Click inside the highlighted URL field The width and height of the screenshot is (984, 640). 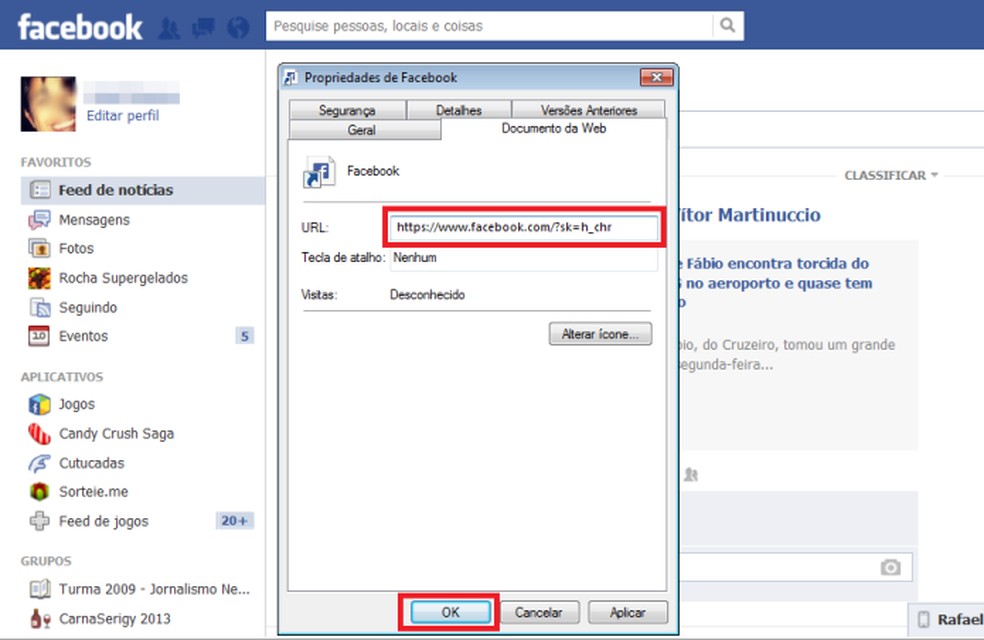(522, 227)
